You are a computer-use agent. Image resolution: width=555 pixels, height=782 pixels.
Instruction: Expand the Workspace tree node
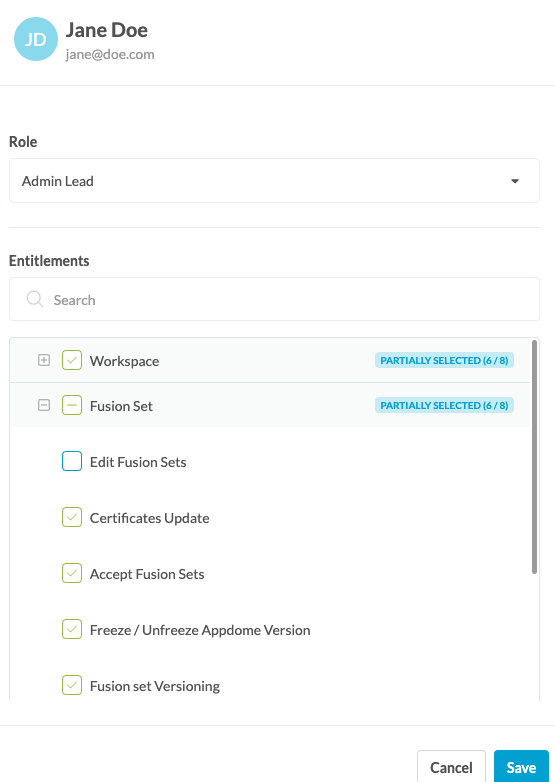[44, 360]
